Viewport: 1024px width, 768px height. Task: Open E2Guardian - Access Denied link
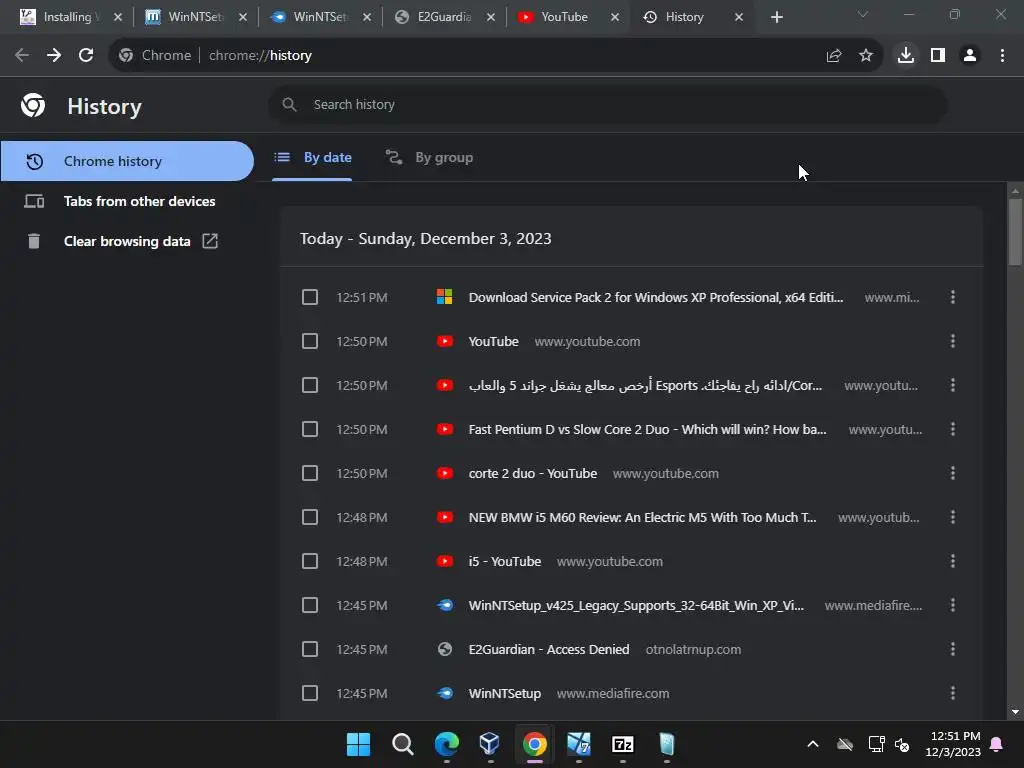point(549,649)
